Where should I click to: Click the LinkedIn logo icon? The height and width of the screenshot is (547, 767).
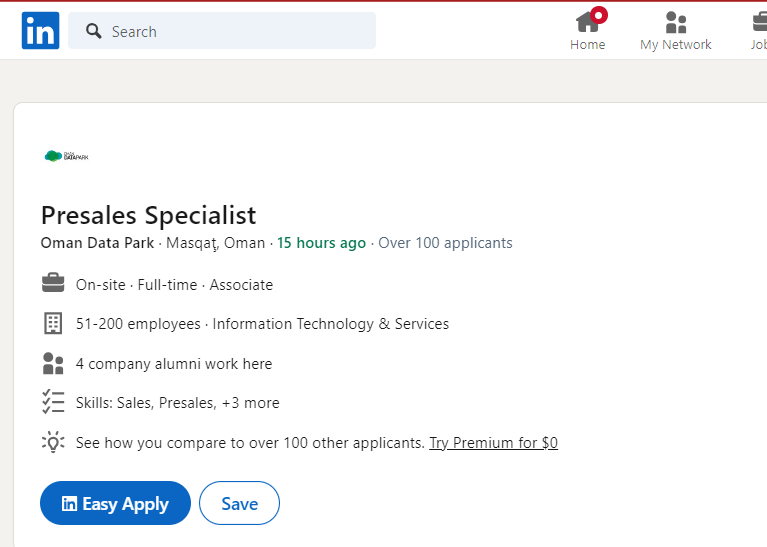pyautogui.click(x=40, y=31)
